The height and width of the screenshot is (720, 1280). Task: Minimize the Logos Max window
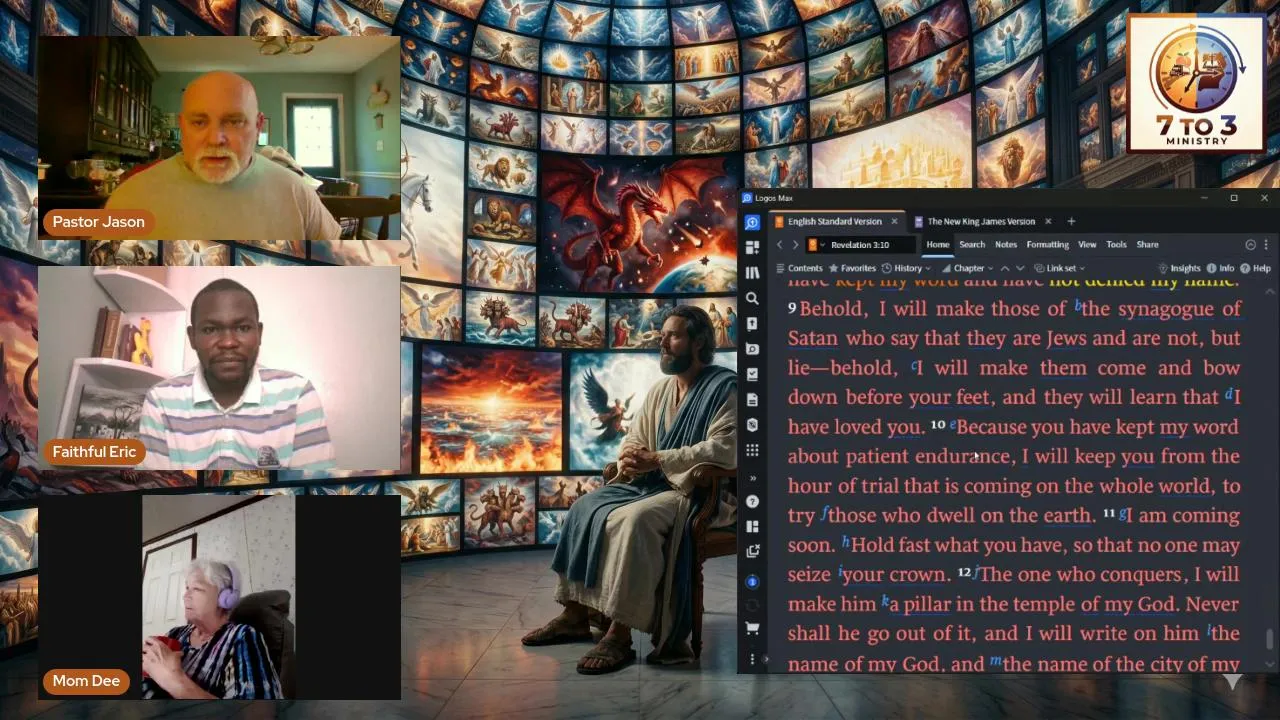pyautogui.click(x=1204, y=198)
